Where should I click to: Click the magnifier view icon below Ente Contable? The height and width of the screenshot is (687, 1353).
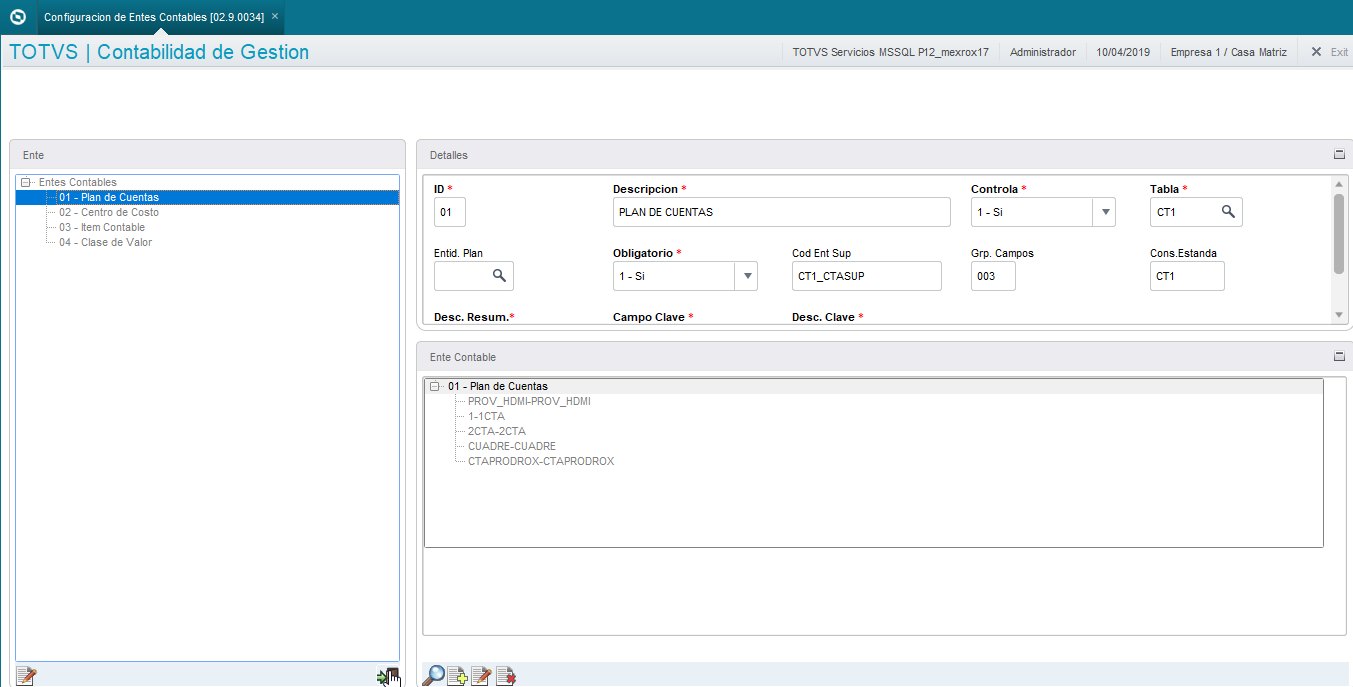pyautogui.click(x=434, y=676)
